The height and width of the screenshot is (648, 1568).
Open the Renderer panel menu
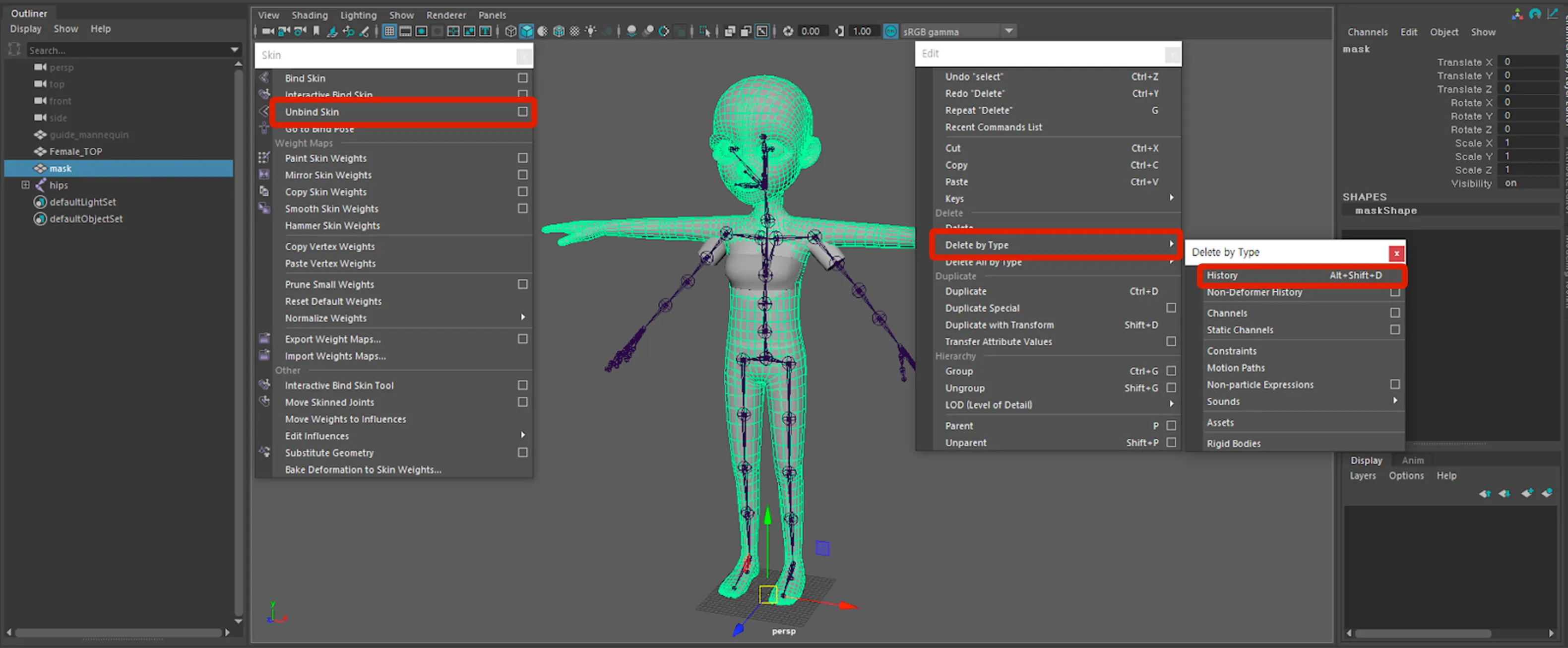tap(445, 15)
